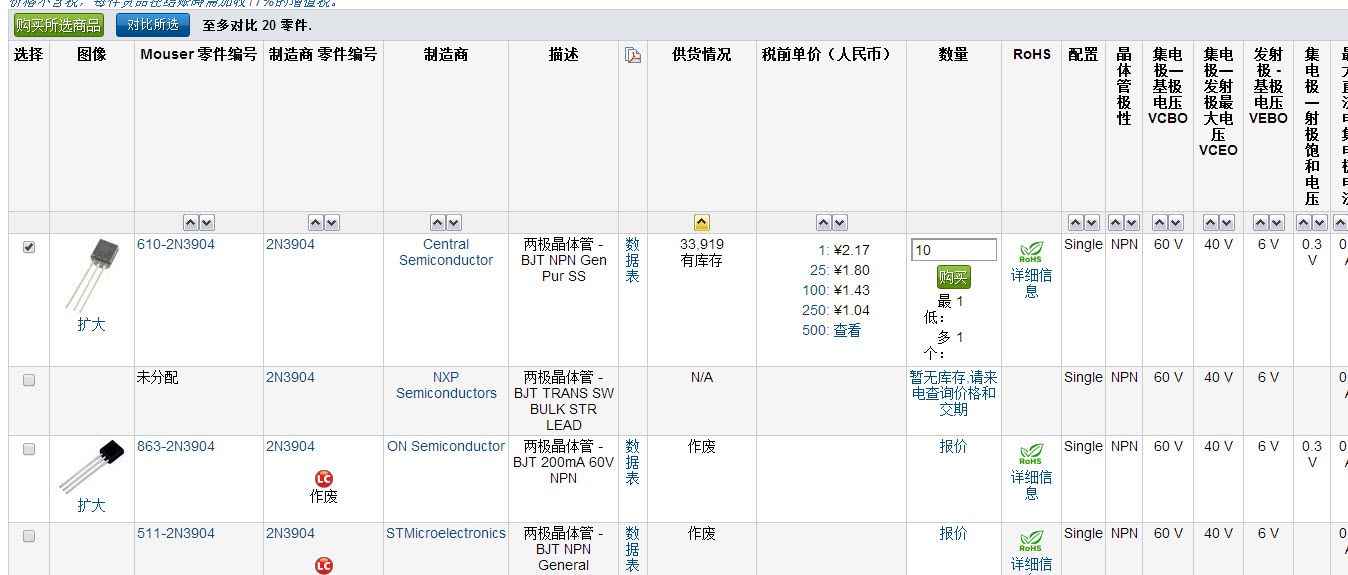Open 详细信息 RoHS details for Central Semiconductor
Screen dimensions: 1348x575
click(1031, 283)
